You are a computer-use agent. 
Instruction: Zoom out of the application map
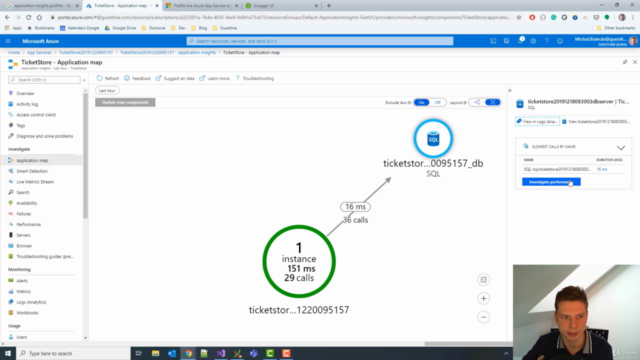[x=484, y=317]
